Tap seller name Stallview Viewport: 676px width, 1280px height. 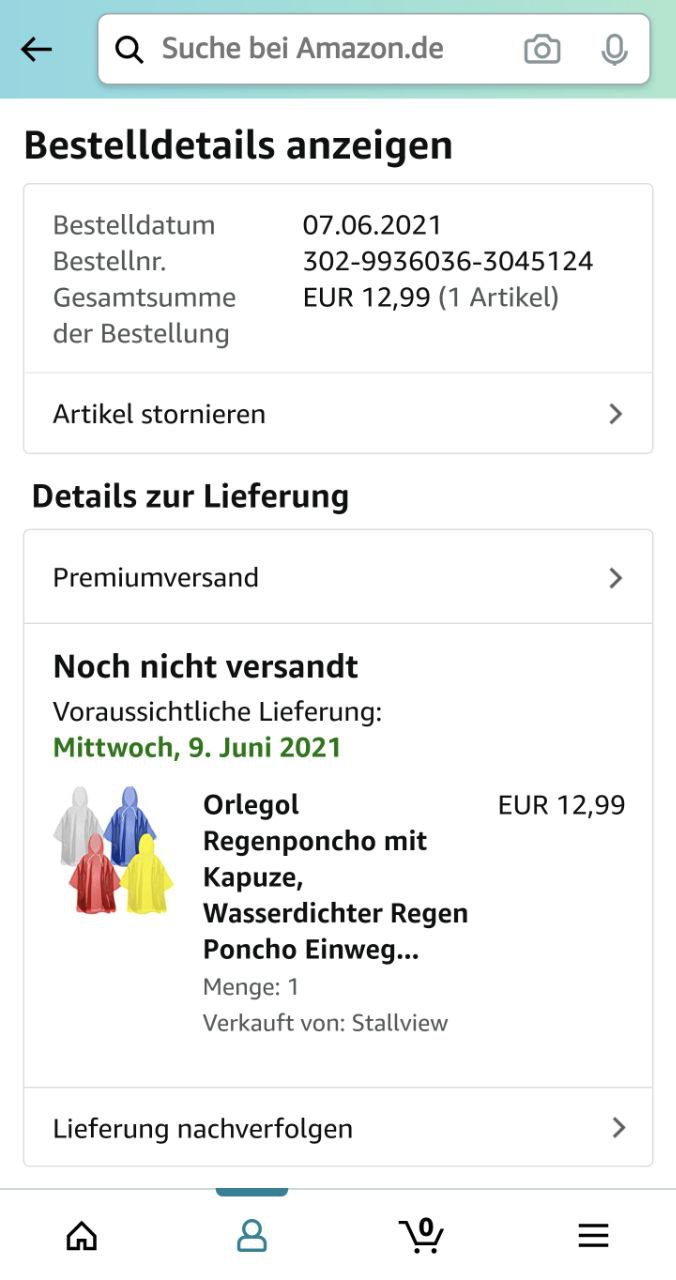coord(400,1023)
